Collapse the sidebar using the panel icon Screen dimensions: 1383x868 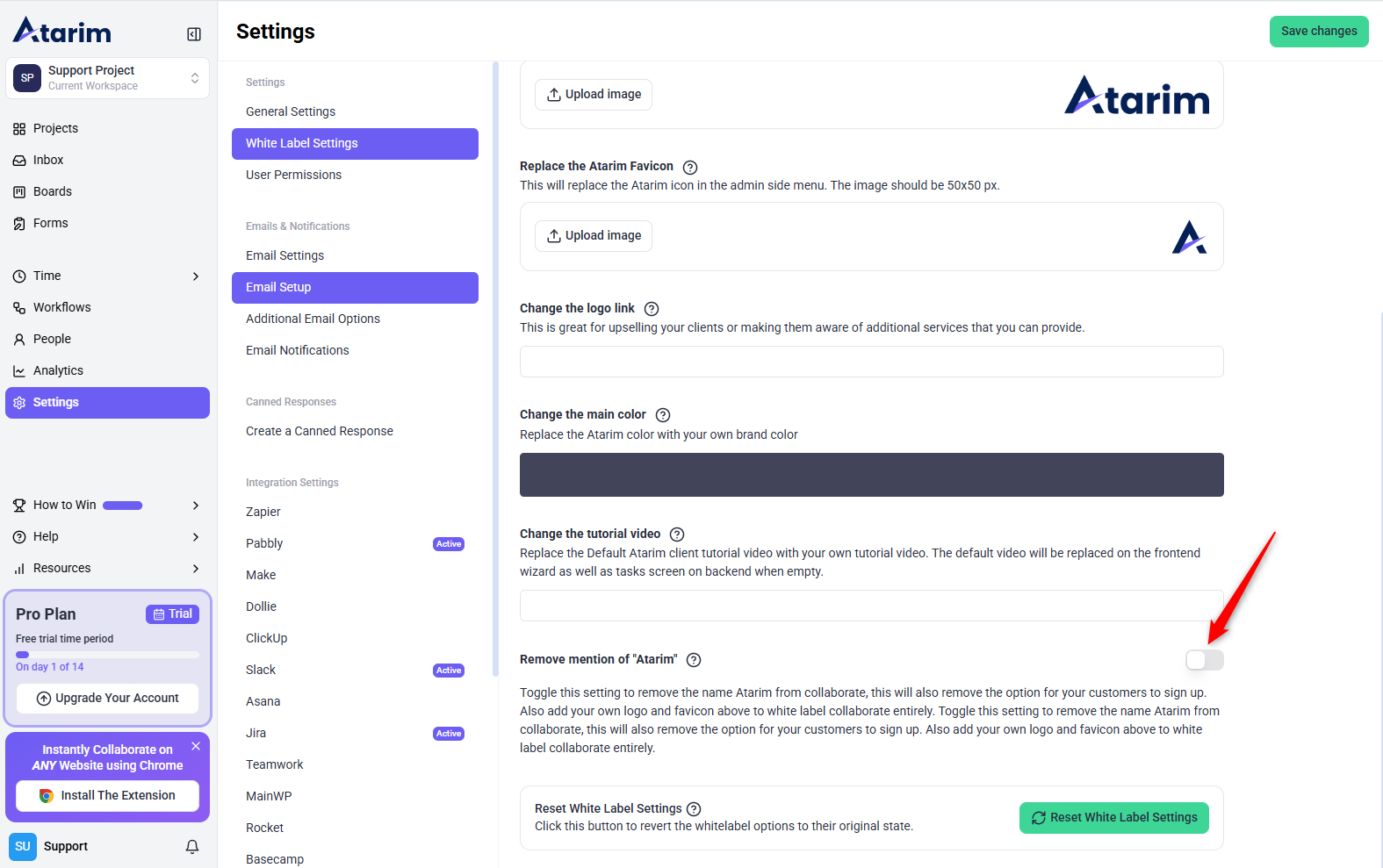pyautogui.click(x=194, y=34)
